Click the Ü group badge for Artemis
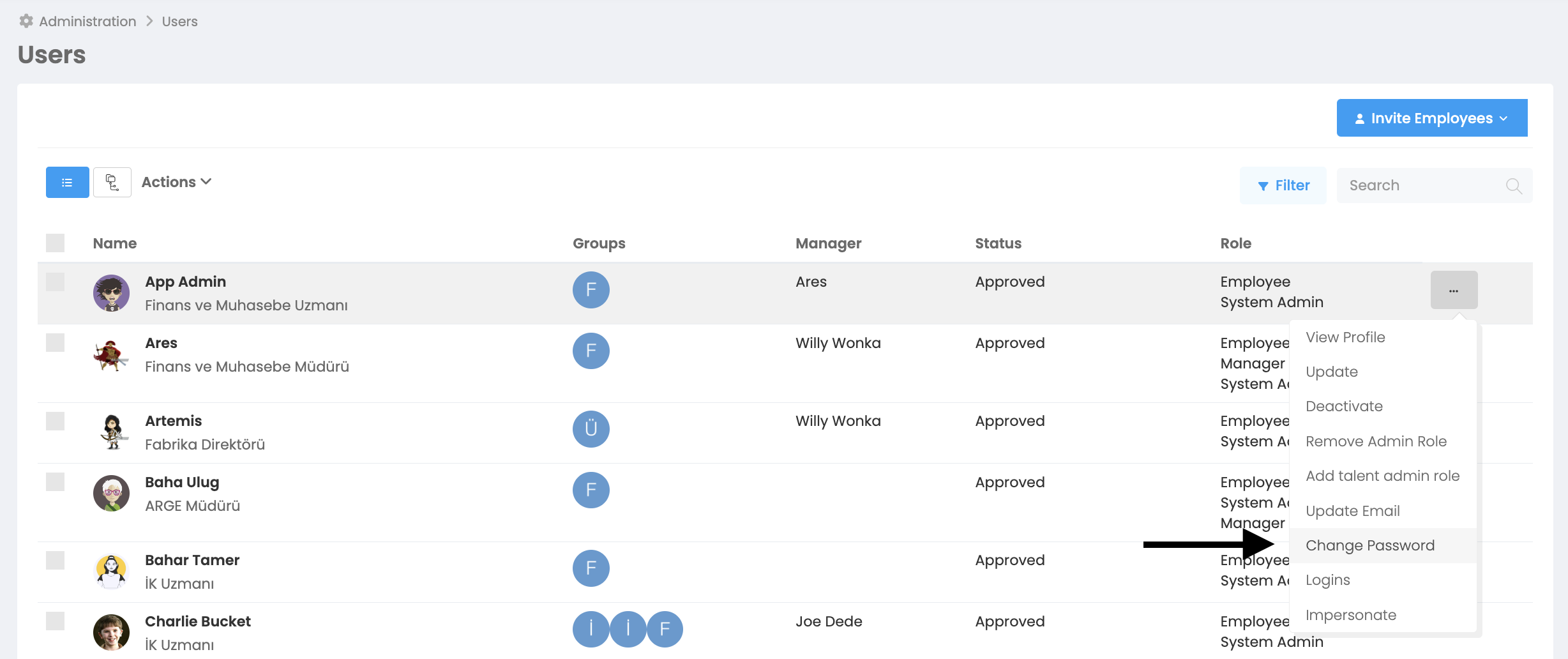 (591, 429)
